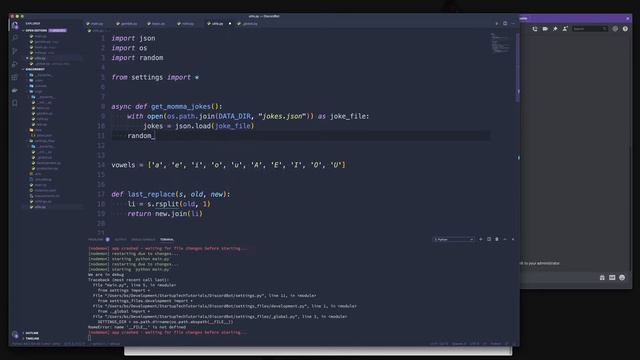Add friends to DM in Discord window
The height and width of the screenshot is (360, 640).
point(565,29)
